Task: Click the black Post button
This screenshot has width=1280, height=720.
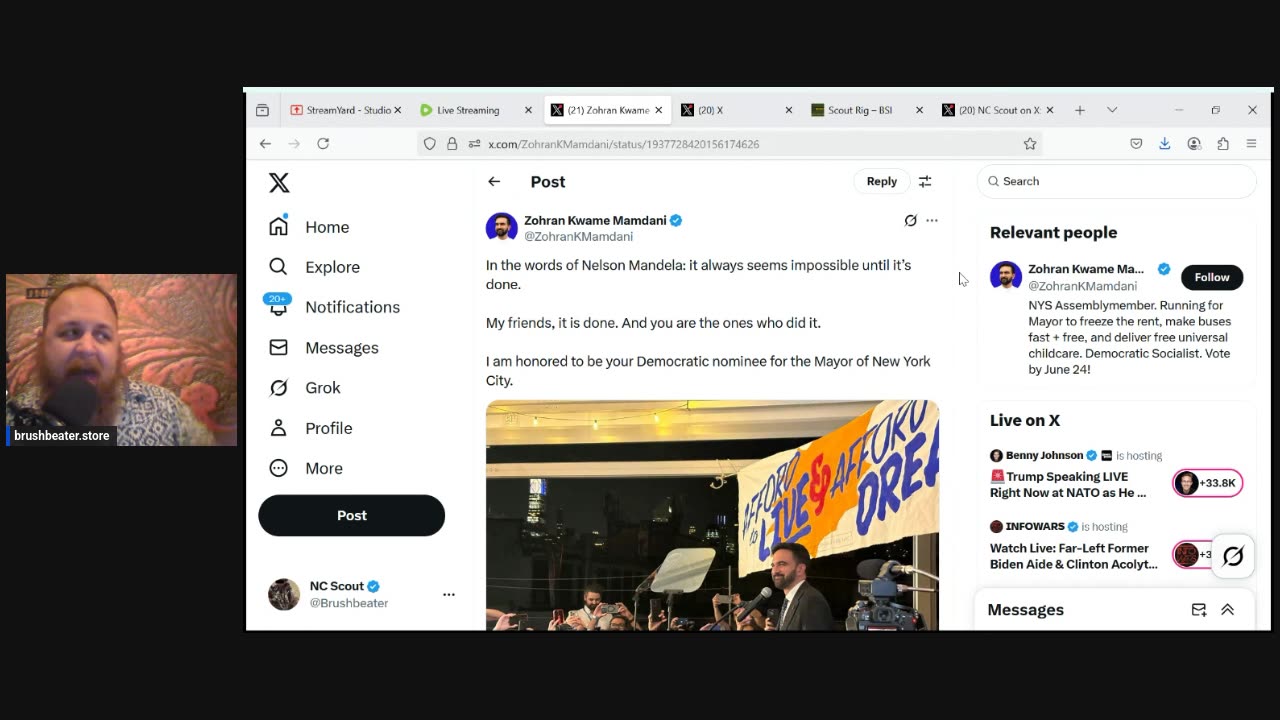Action: pos(351,515)
